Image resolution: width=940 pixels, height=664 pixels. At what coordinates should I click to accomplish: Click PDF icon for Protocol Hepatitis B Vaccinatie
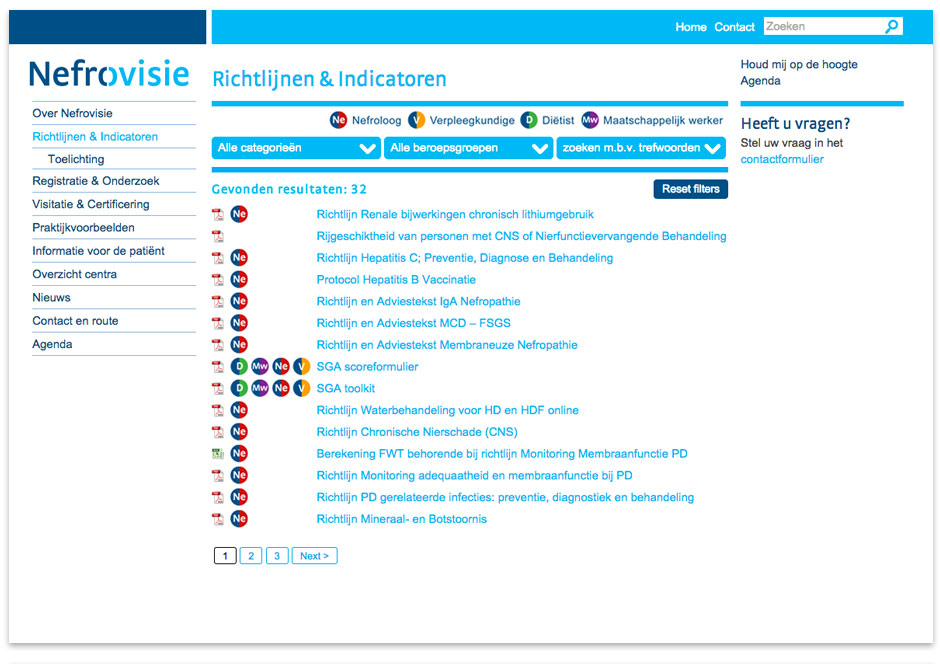(x=218, y=280)
